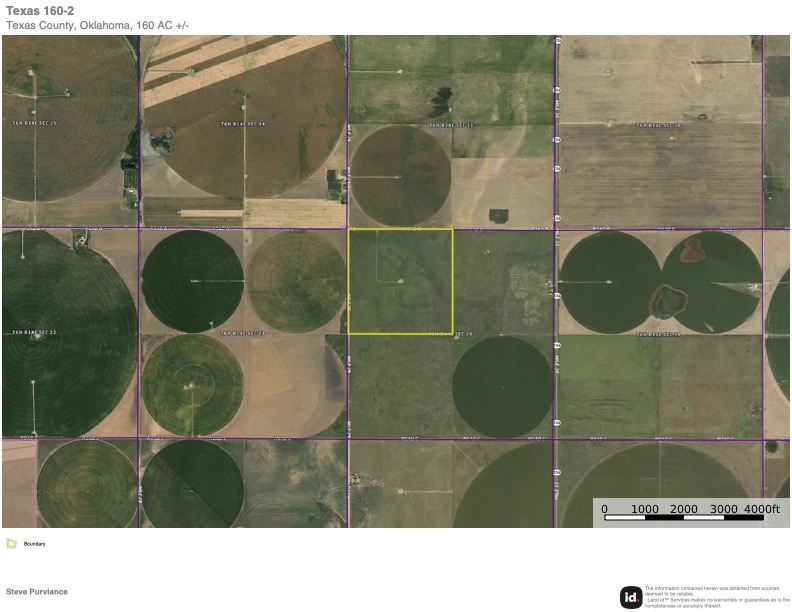The image size is (792, 612).
Task: Click the red-brown pond in right crop circle
Action: click(x=692, y=249)
